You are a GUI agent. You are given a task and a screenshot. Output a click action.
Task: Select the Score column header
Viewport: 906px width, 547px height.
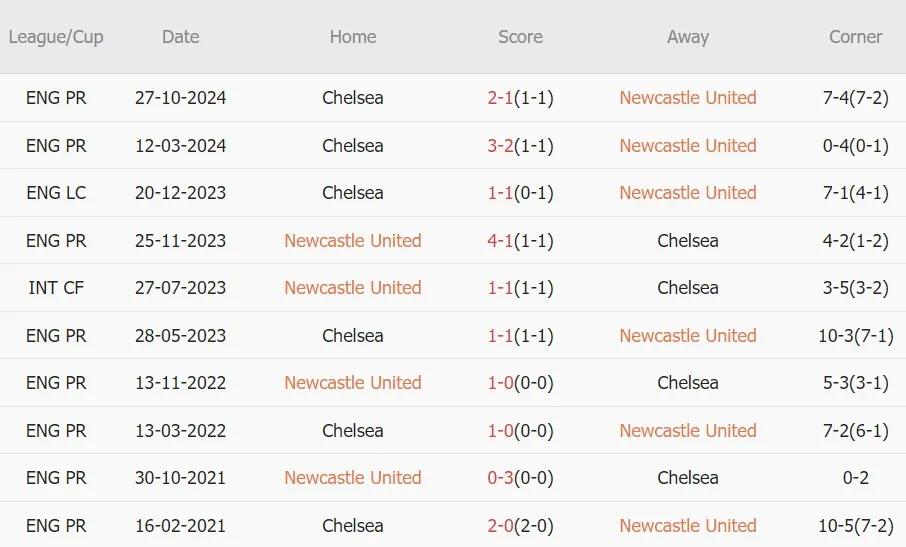[520, 37]
